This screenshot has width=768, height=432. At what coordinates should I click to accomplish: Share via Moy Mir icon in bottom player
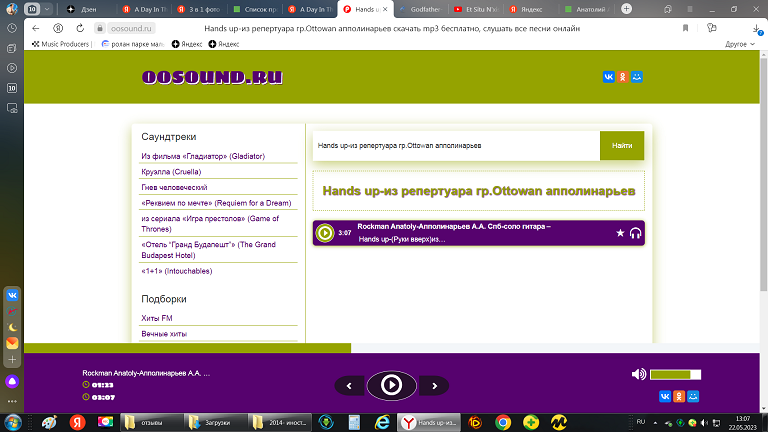pyautogui.click(x=693, y=396)
